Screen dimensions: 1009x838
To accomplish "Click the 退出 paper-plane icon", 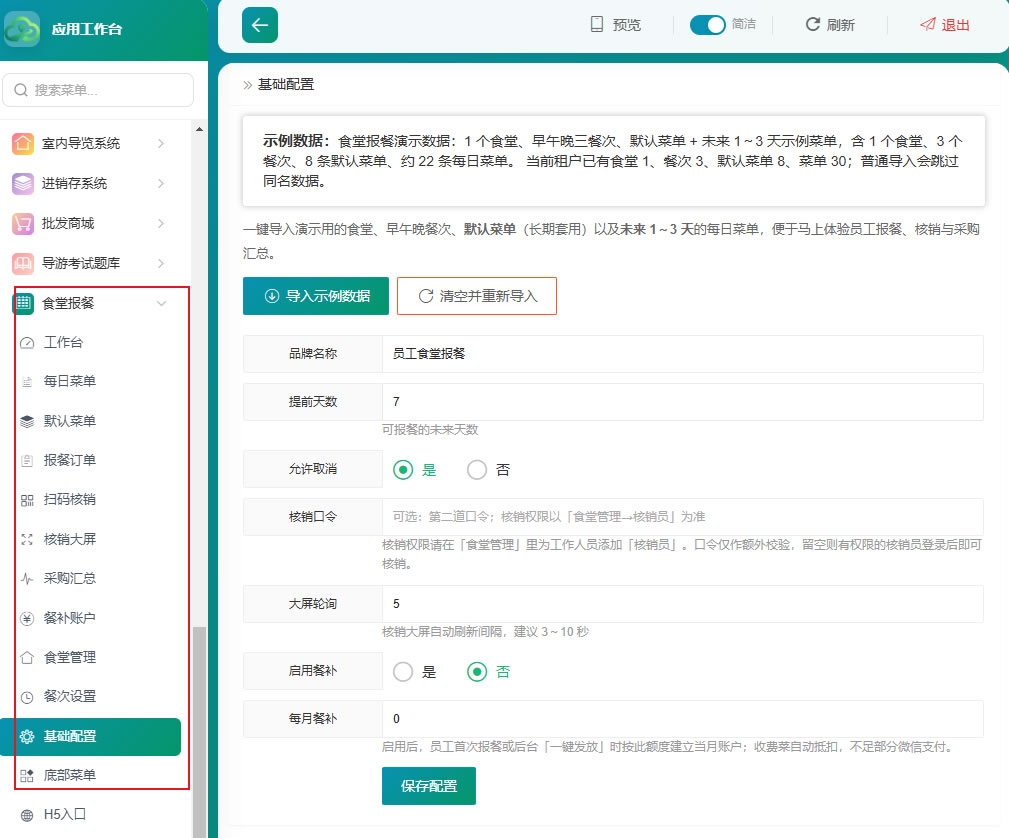I will pyautogui.click(x=928, y=24).
